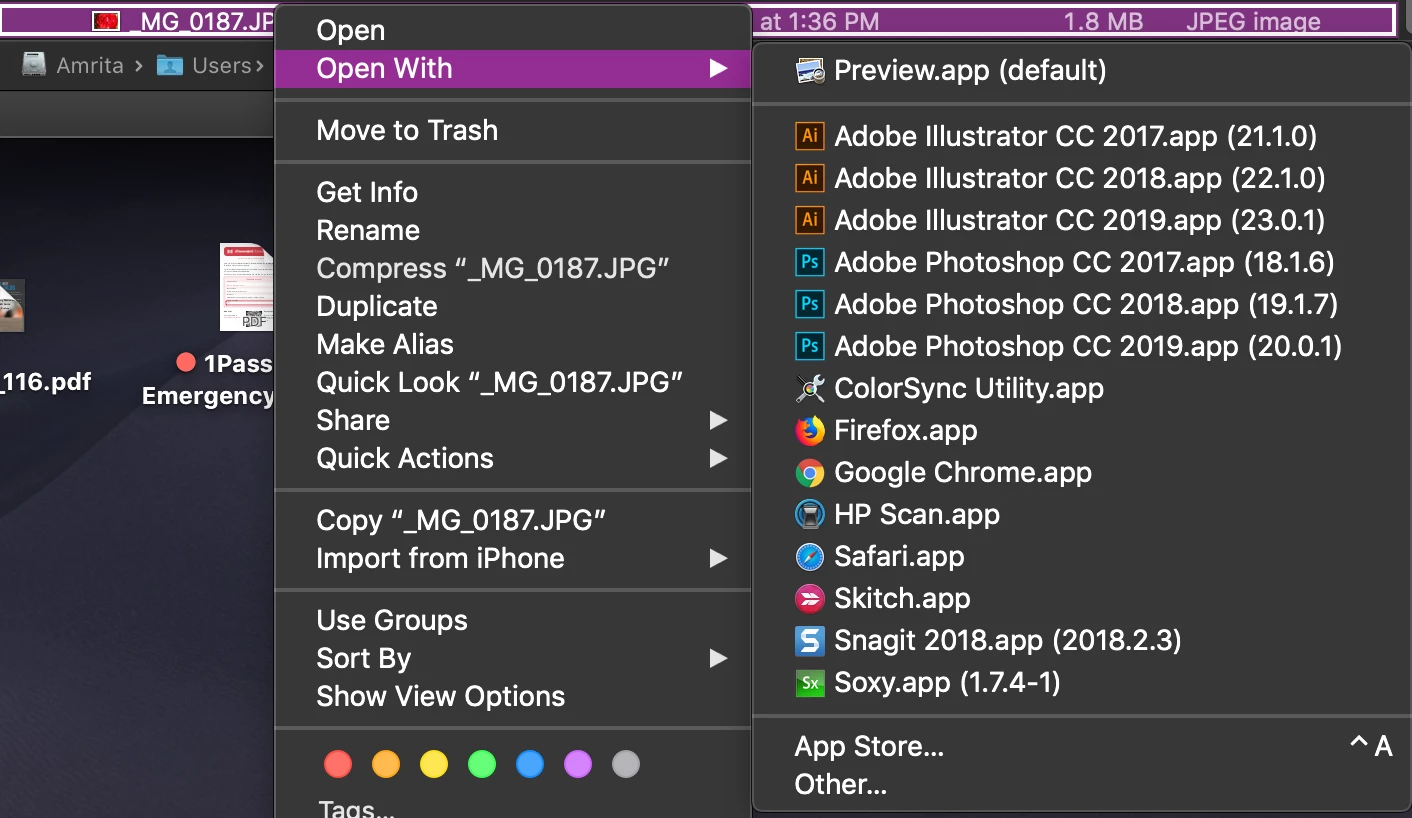Apply the purple tag color
1412x818 pixels.
click(578, 764)
